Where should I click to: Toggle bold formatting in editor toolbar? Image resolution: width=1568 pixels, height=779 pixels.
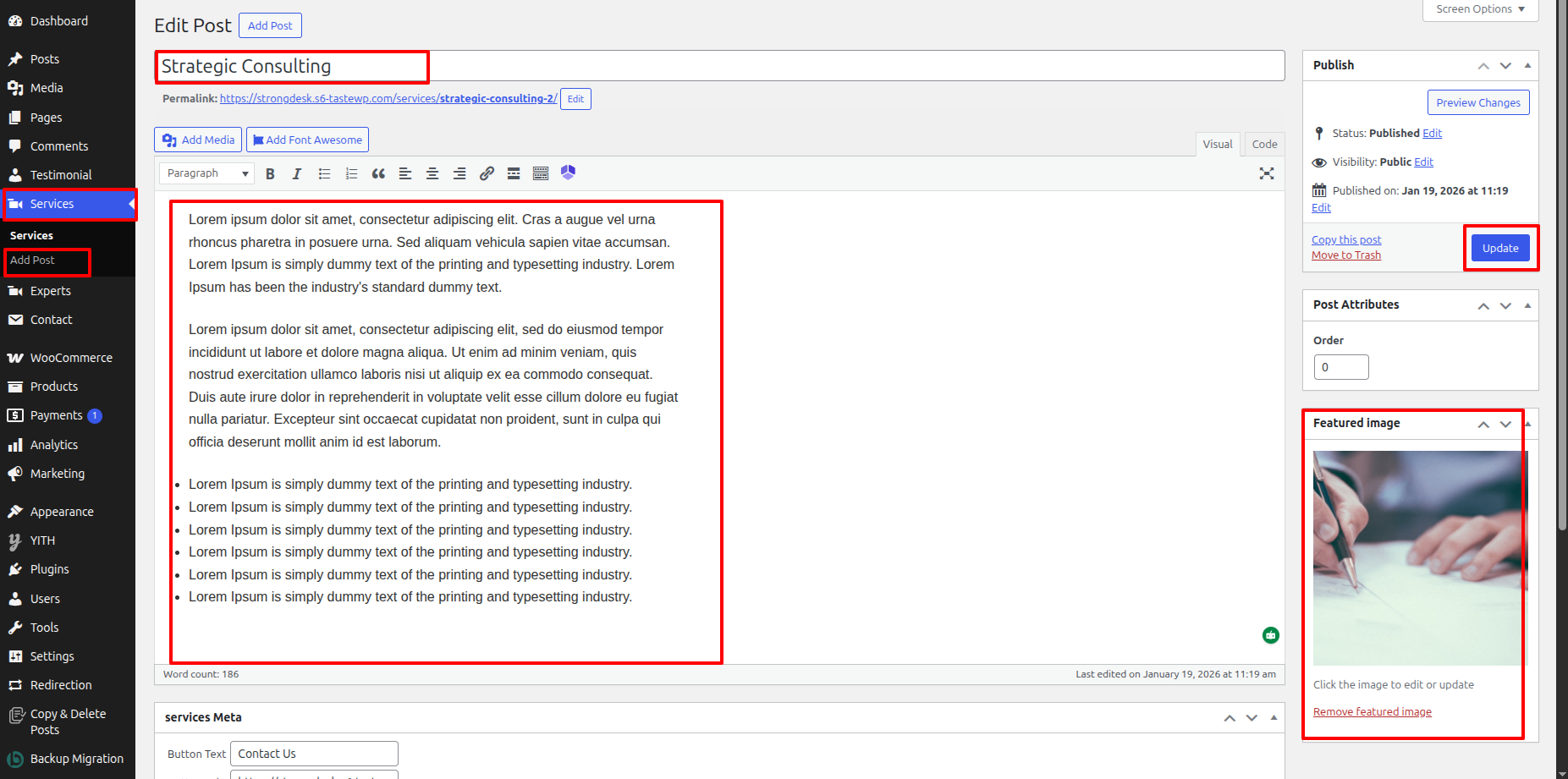pyautogui.click(x=270, y=173)
